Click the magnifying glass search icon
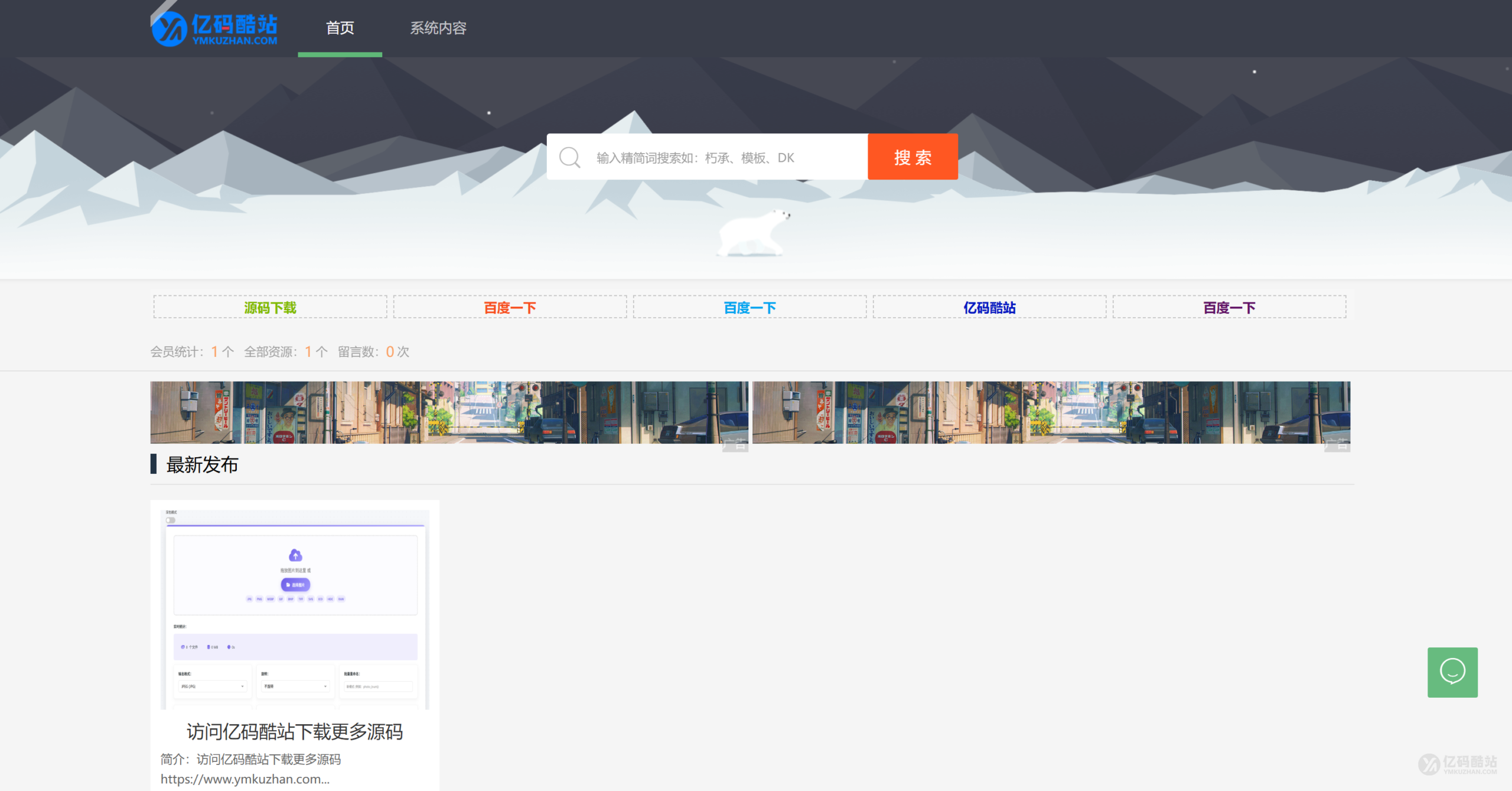1512x791 pixels. 569,157
